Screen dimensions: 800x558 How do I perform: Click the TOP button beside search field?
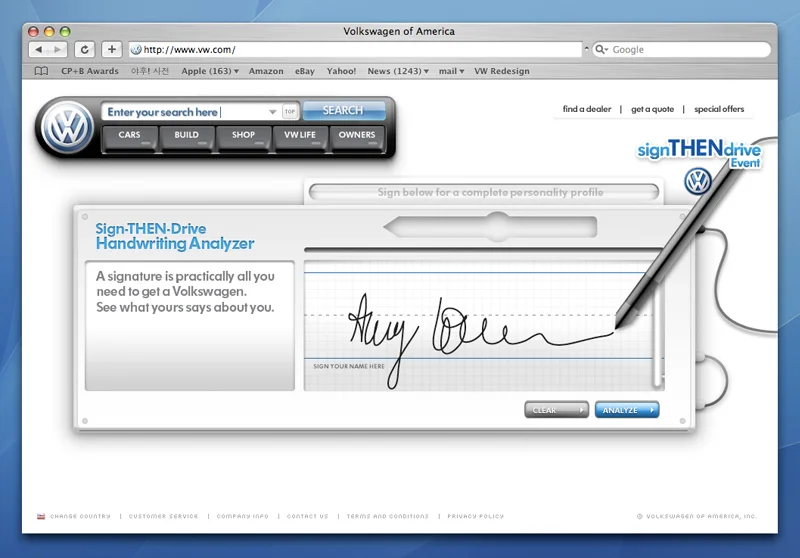pyautogui.click(x=290, y=111)
